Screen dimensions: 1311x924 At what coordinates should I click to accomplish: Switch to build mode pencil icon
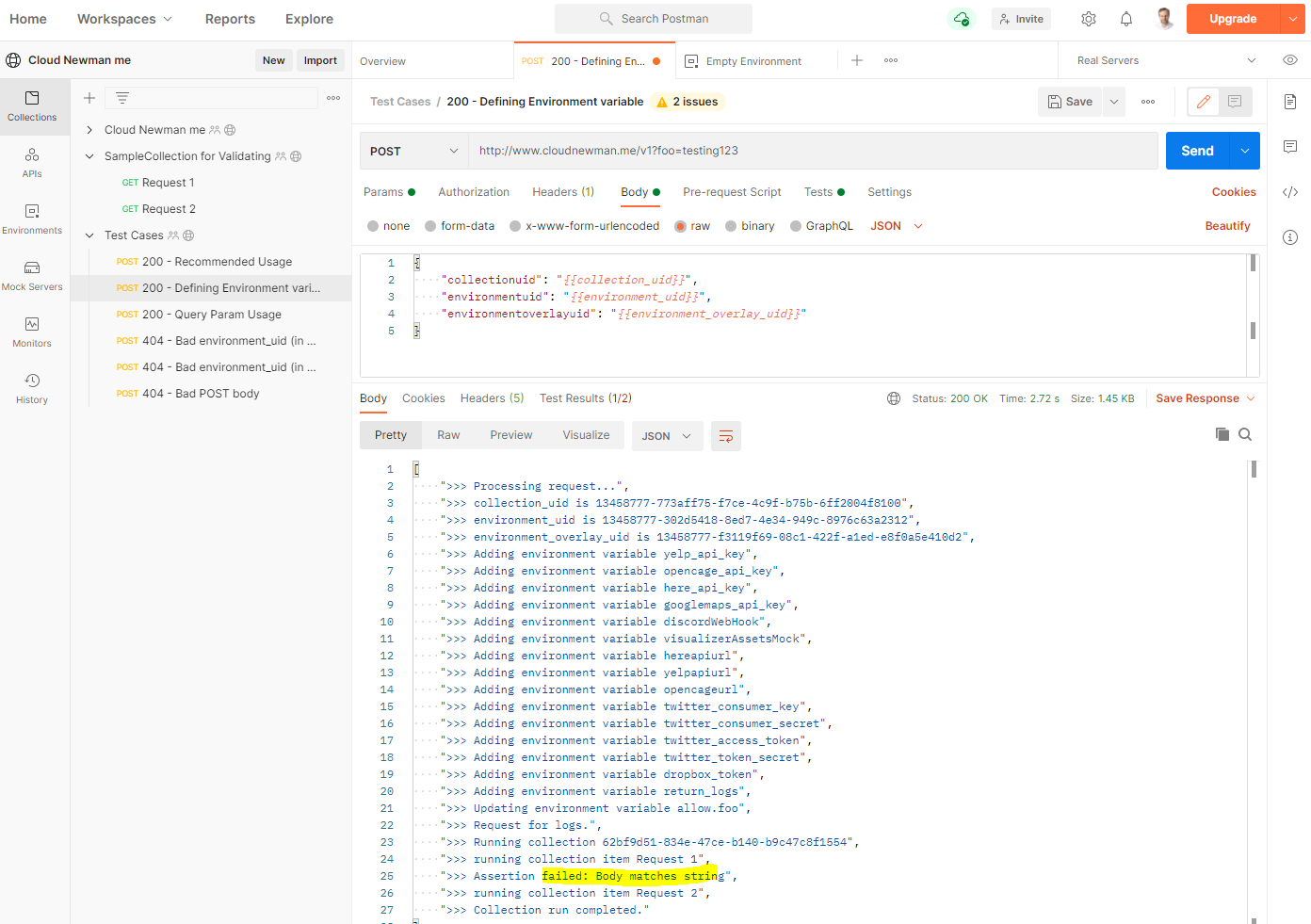(1204, 102)
